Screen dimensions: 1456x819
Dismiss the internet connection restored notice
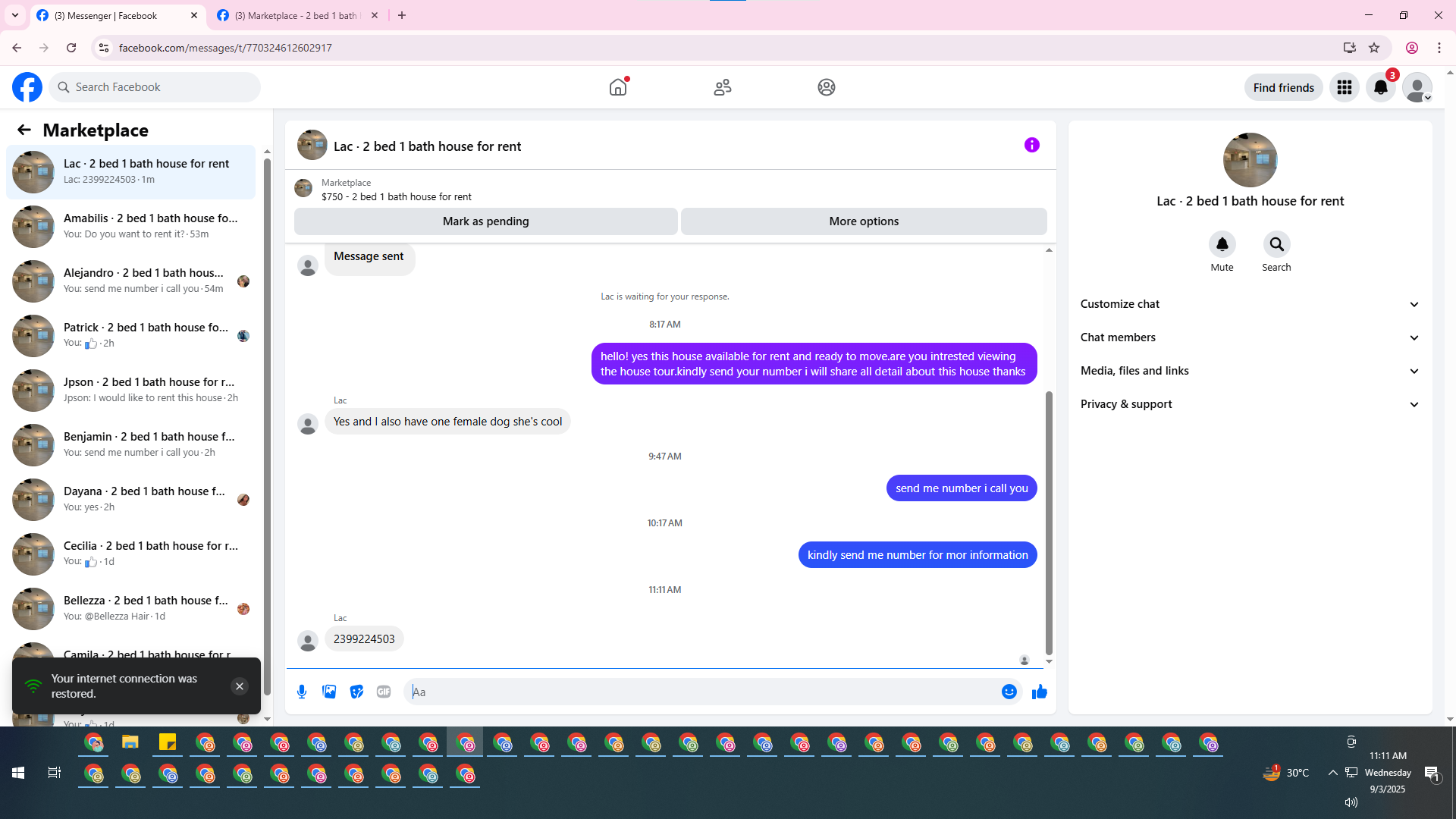pyautogui.click(x=240, y=686)
